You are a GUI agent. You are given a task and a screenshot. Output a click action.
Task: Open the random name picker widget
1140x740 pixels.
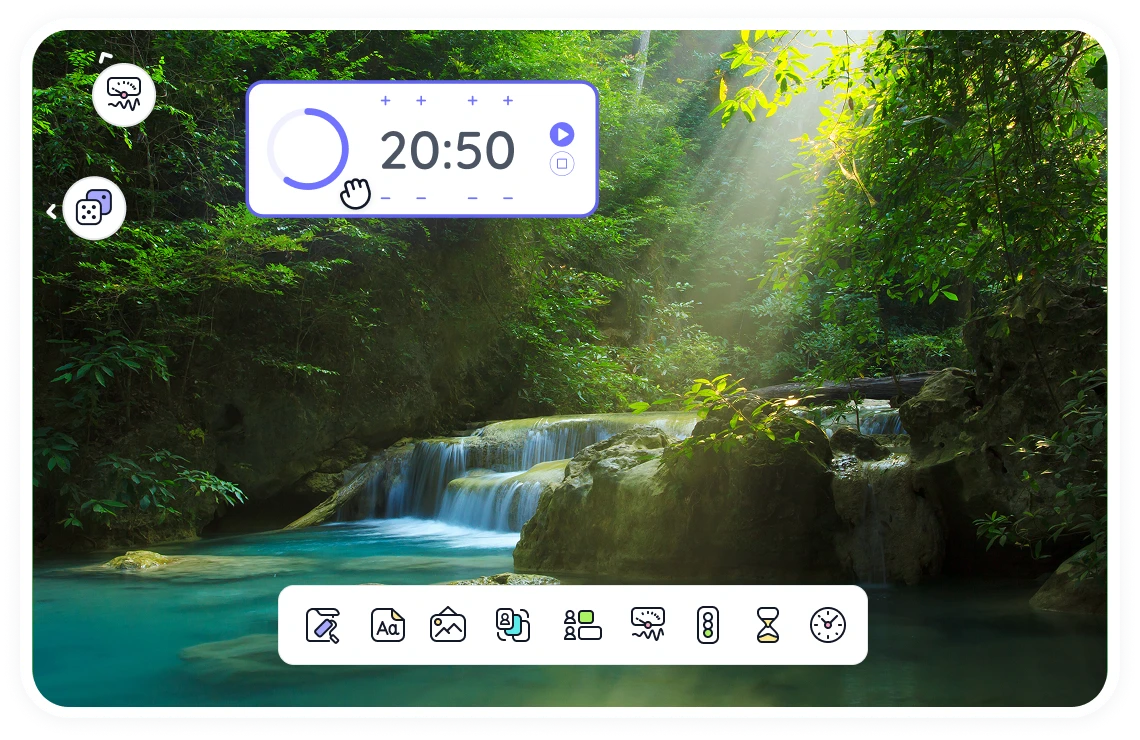click(513, 625)
